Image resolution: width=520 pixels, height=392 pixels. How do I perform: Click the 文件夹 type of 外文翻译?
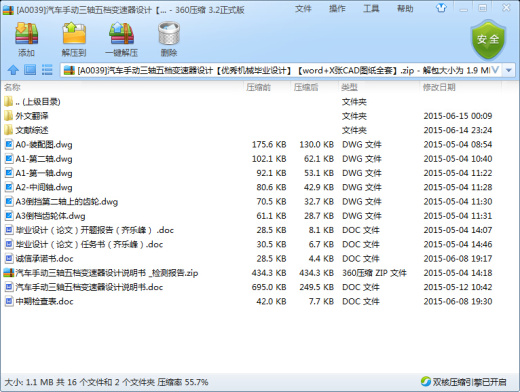pos(354,116)
